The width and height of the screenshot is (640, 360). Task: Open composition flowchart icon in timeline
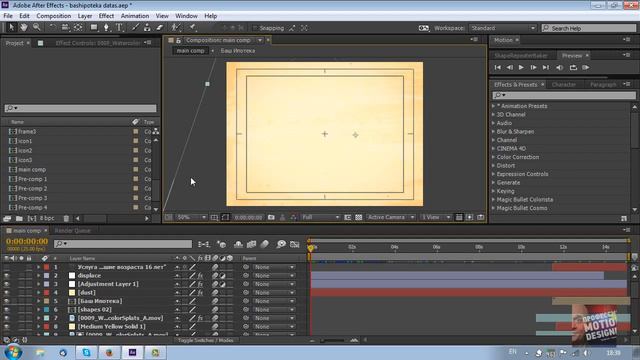(203, 244)
